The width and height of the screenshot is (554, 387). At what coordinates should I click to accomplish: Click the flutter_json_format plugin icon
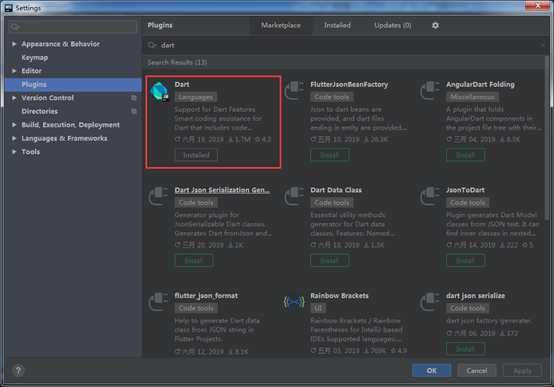click(158, 302)
